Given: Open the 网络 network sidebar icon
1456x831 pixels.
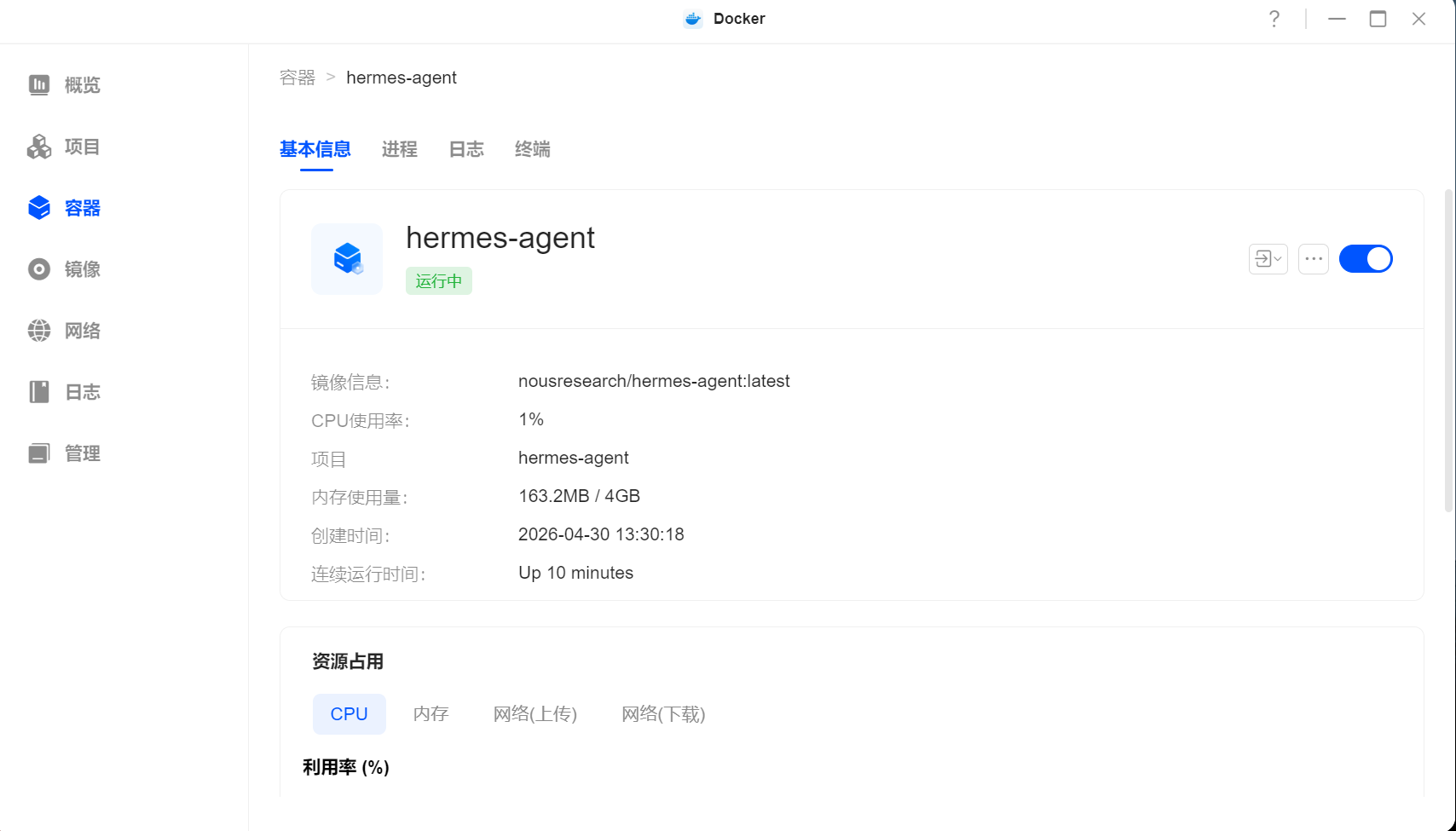Looking at the screenshot, I should click(39, 331).
